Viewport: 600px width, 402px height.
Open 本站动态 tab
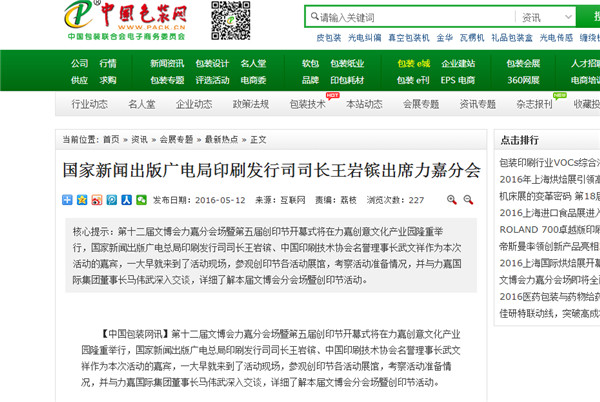pos(364,104)
